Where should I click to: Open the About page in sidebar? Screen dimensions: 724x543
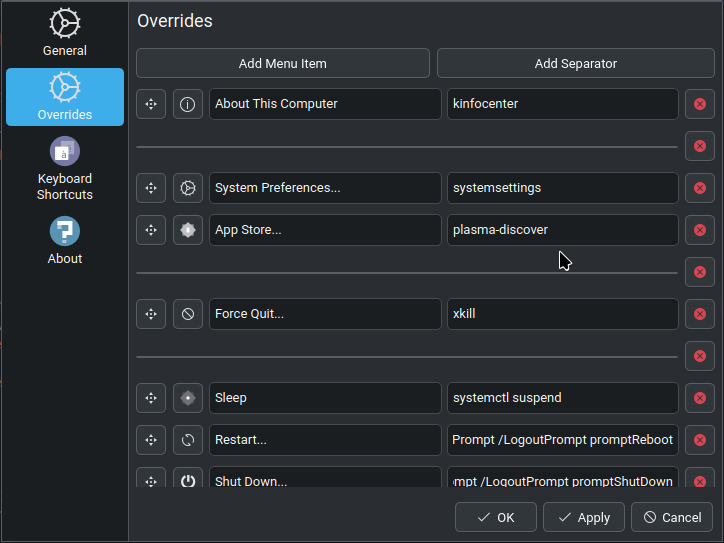65,241
